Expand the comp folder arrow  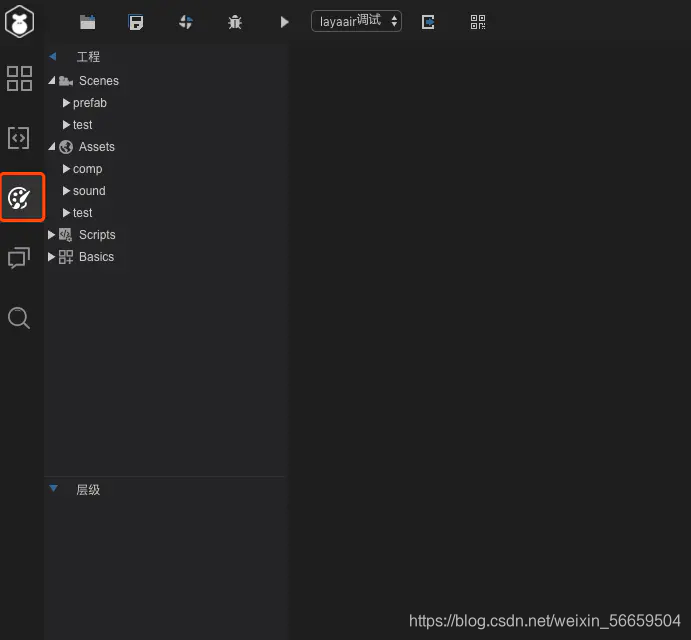coord(66,169)
